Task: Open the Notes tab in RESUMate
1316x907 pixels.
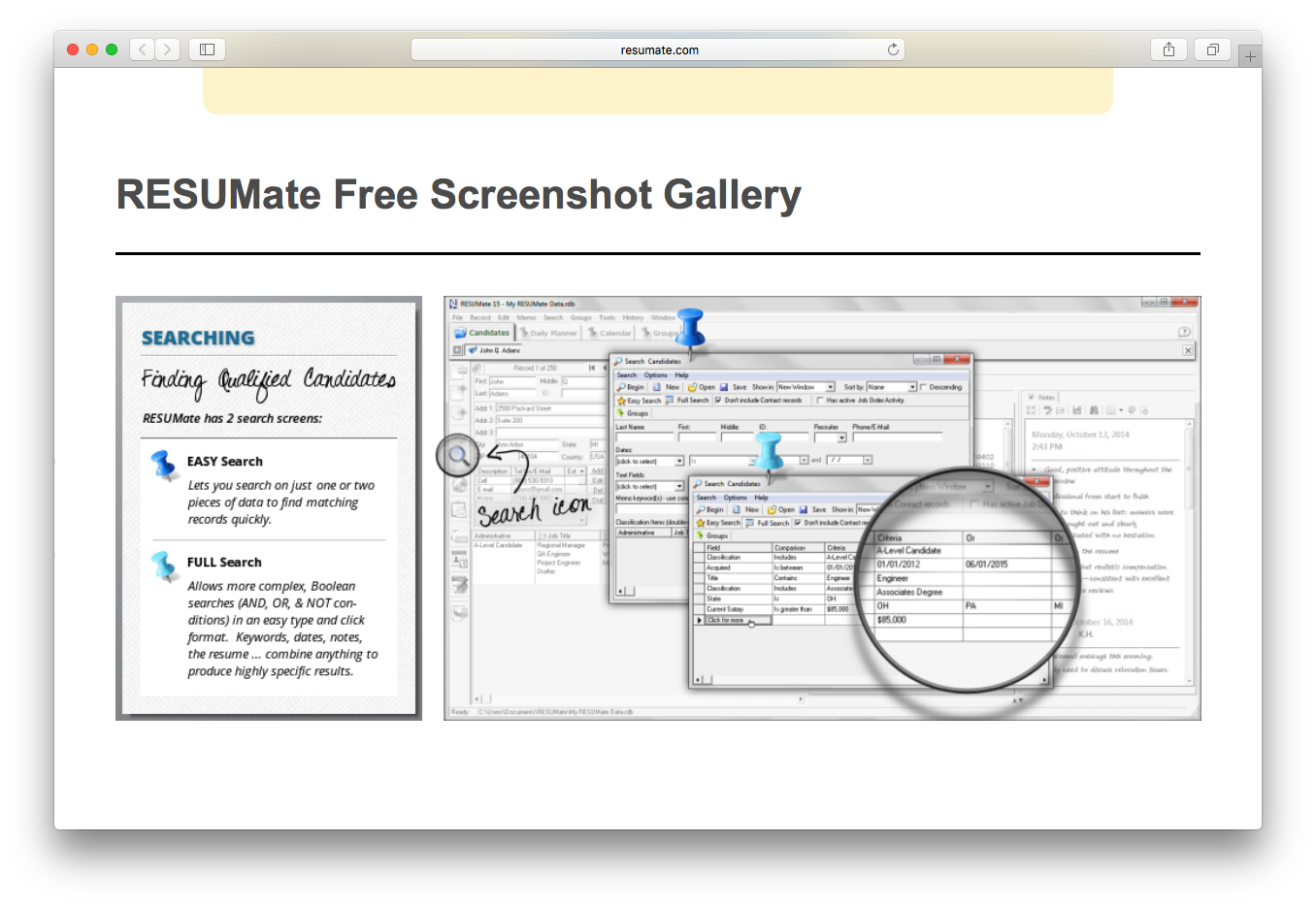Action: tap(1041, 398)
